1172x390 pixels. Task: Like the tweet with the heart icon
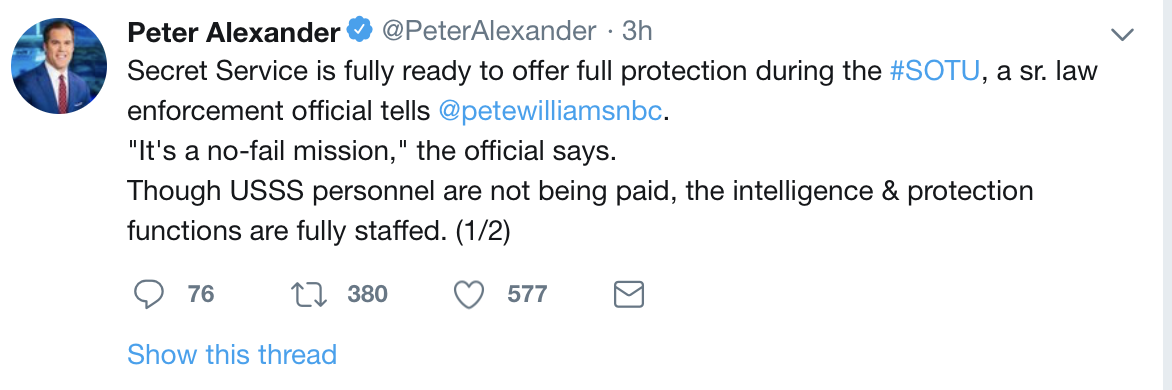click(x=469, y=294)
